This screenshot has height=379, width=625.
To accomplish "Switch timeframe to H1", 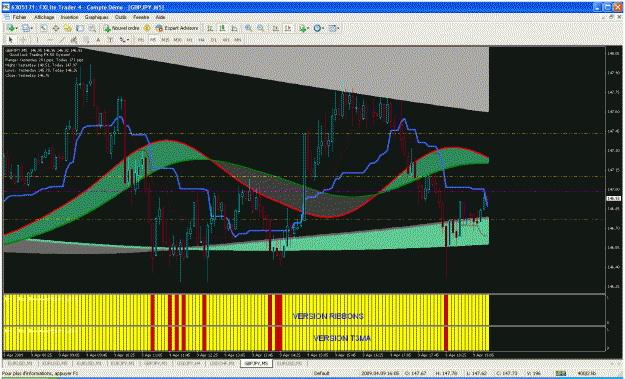I will click(189, 40).
